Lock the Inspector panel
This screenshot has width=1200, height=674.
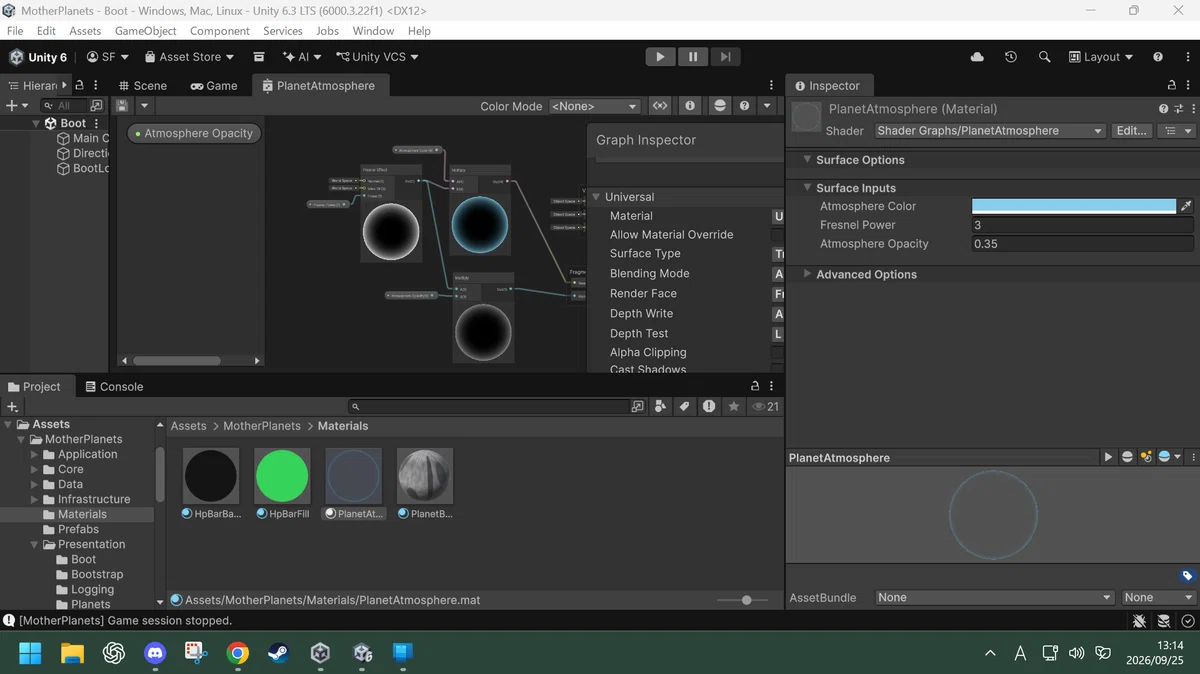[1172, 86]
